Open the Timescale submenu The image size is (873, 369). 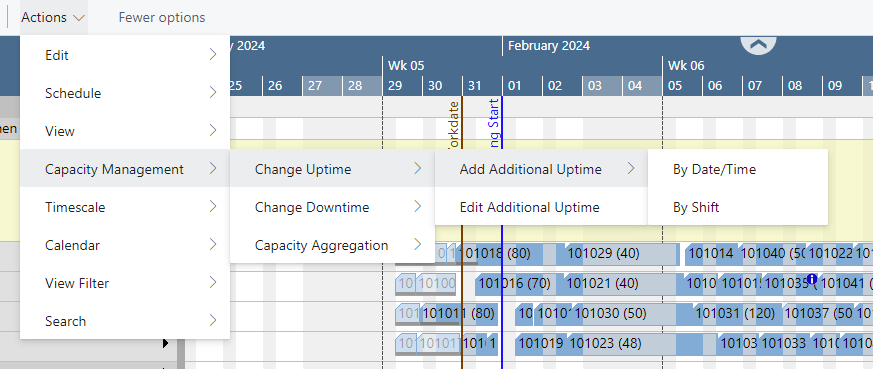click(x=125, y=207)
